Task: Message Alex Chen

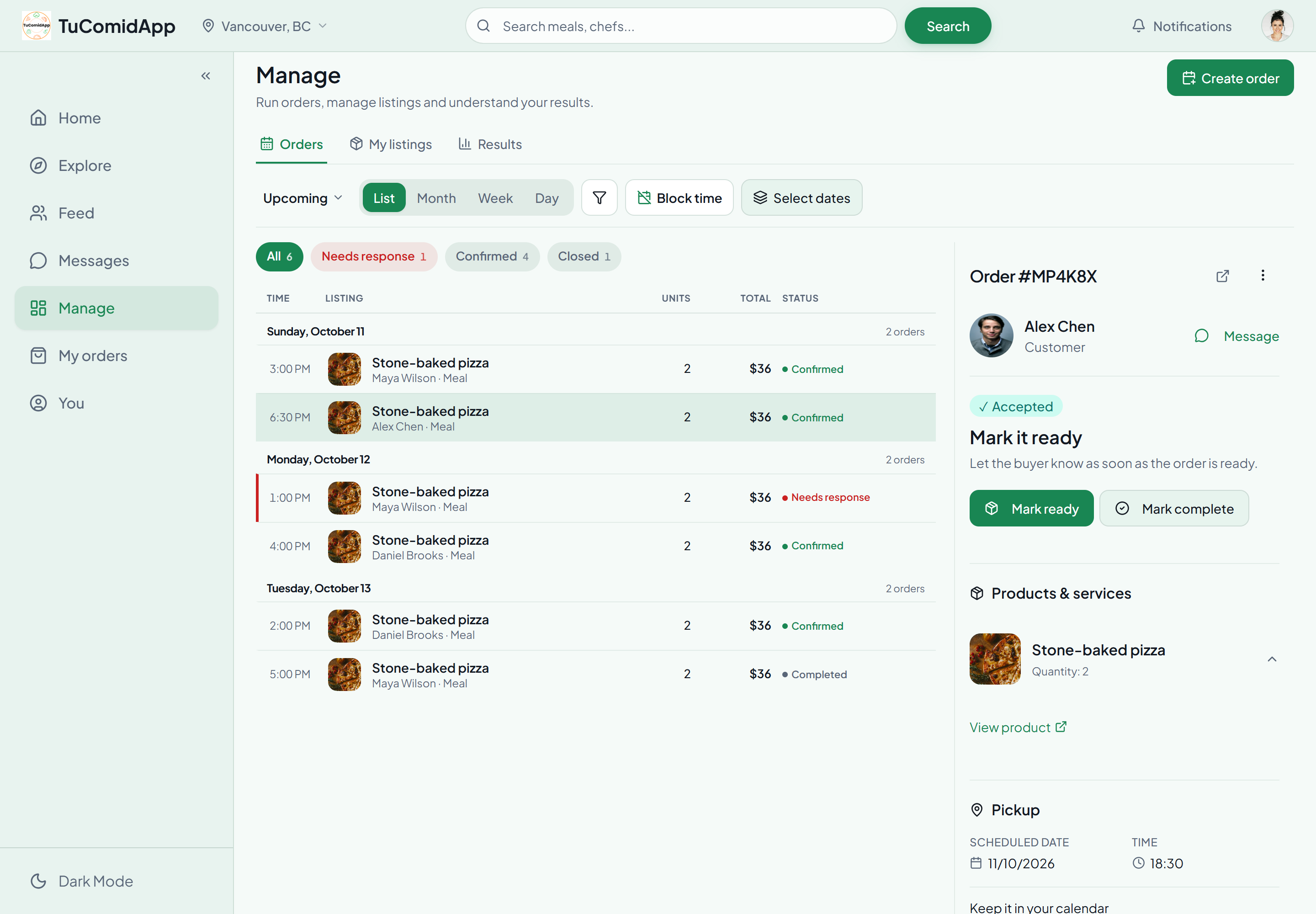Action: click(x=1236, y=336)
